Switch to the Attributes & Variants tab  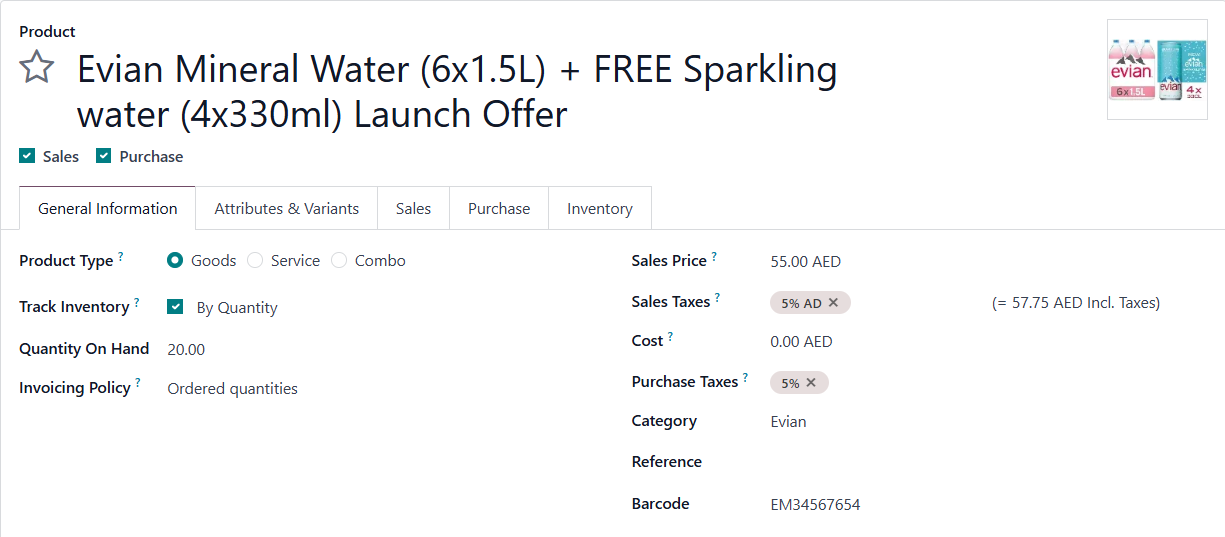point(287,209)
